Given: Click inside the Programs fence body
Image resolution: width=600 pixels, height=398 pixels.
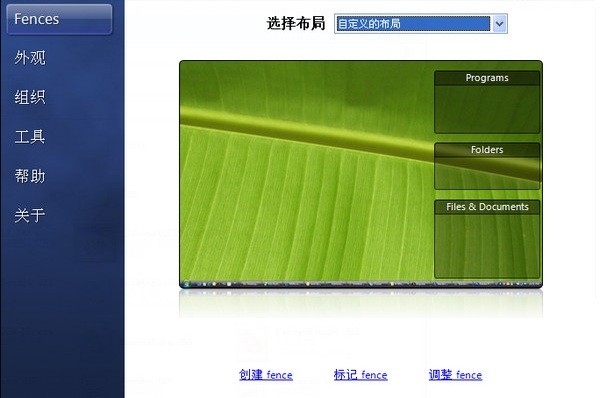Looking at the screenshot, I should (x=487, y=109).
